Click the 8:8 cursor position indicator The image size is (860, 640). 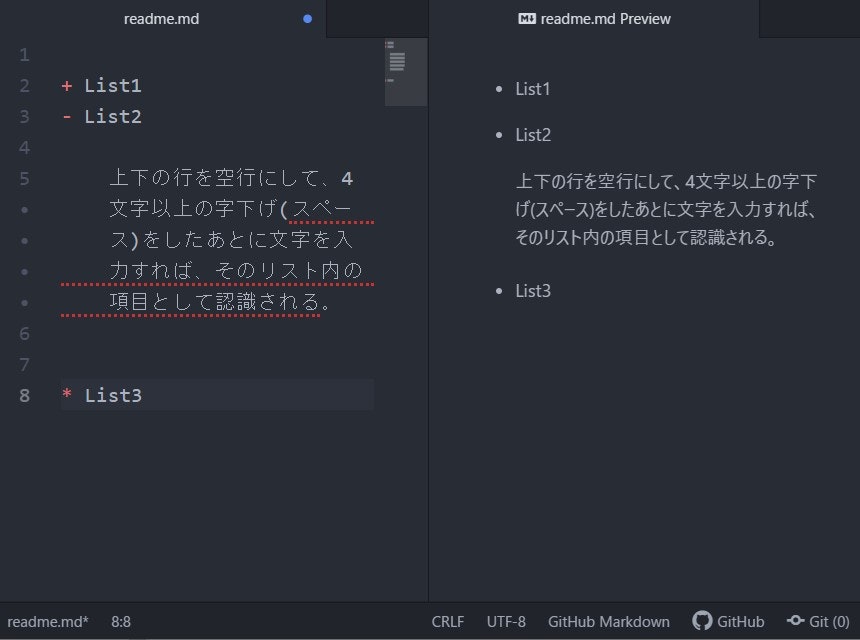[x=120, y=622]
